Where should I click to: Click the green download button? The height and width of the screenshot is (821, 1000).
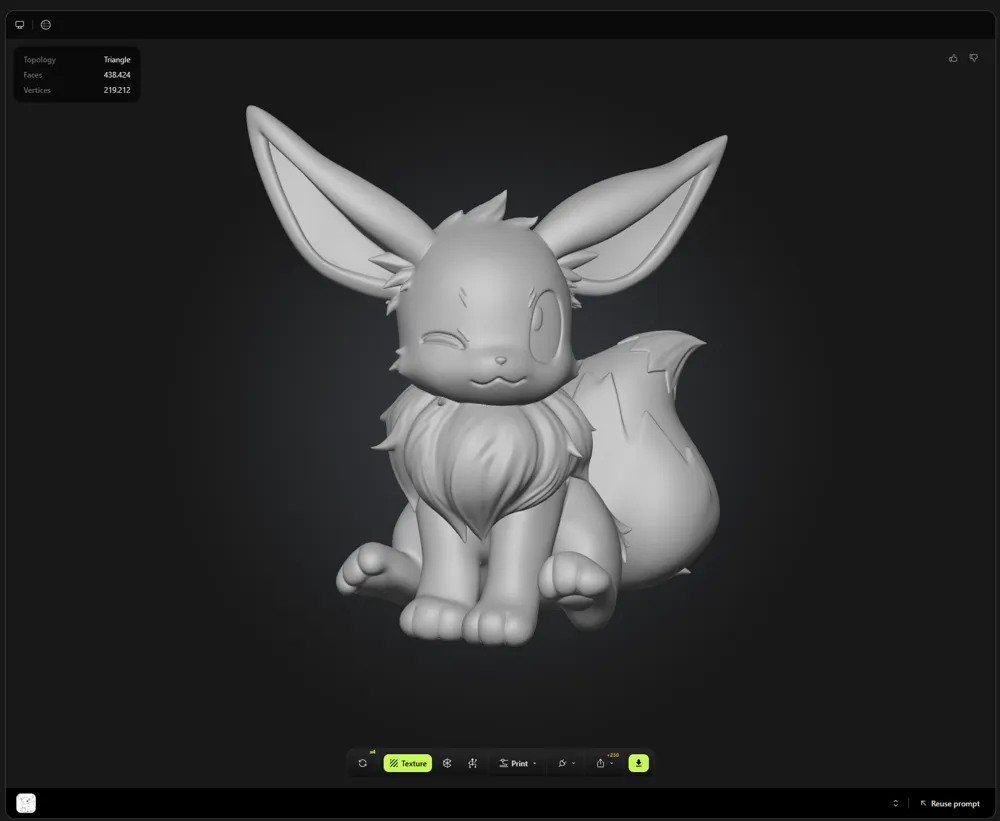click(638, 763)
